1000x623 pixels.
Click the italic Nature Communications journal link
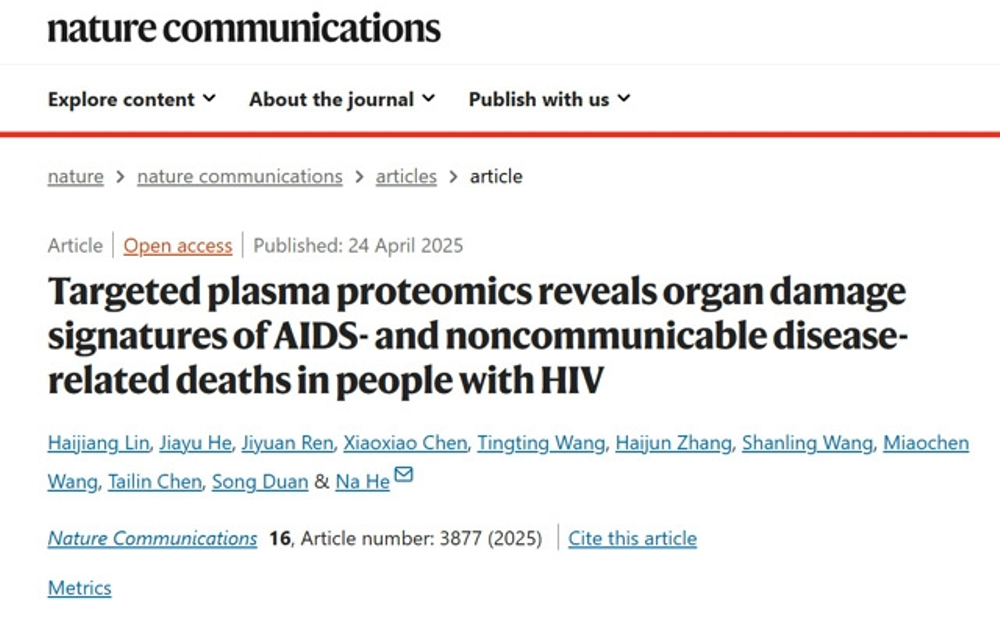point(152,538)
